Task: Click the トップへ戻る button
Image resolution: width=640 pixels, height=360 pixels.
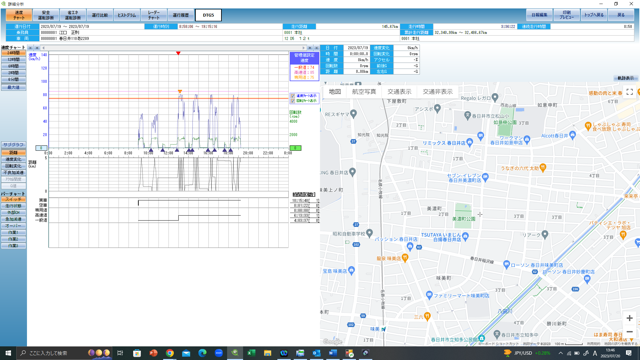Action: click(593, 15)
